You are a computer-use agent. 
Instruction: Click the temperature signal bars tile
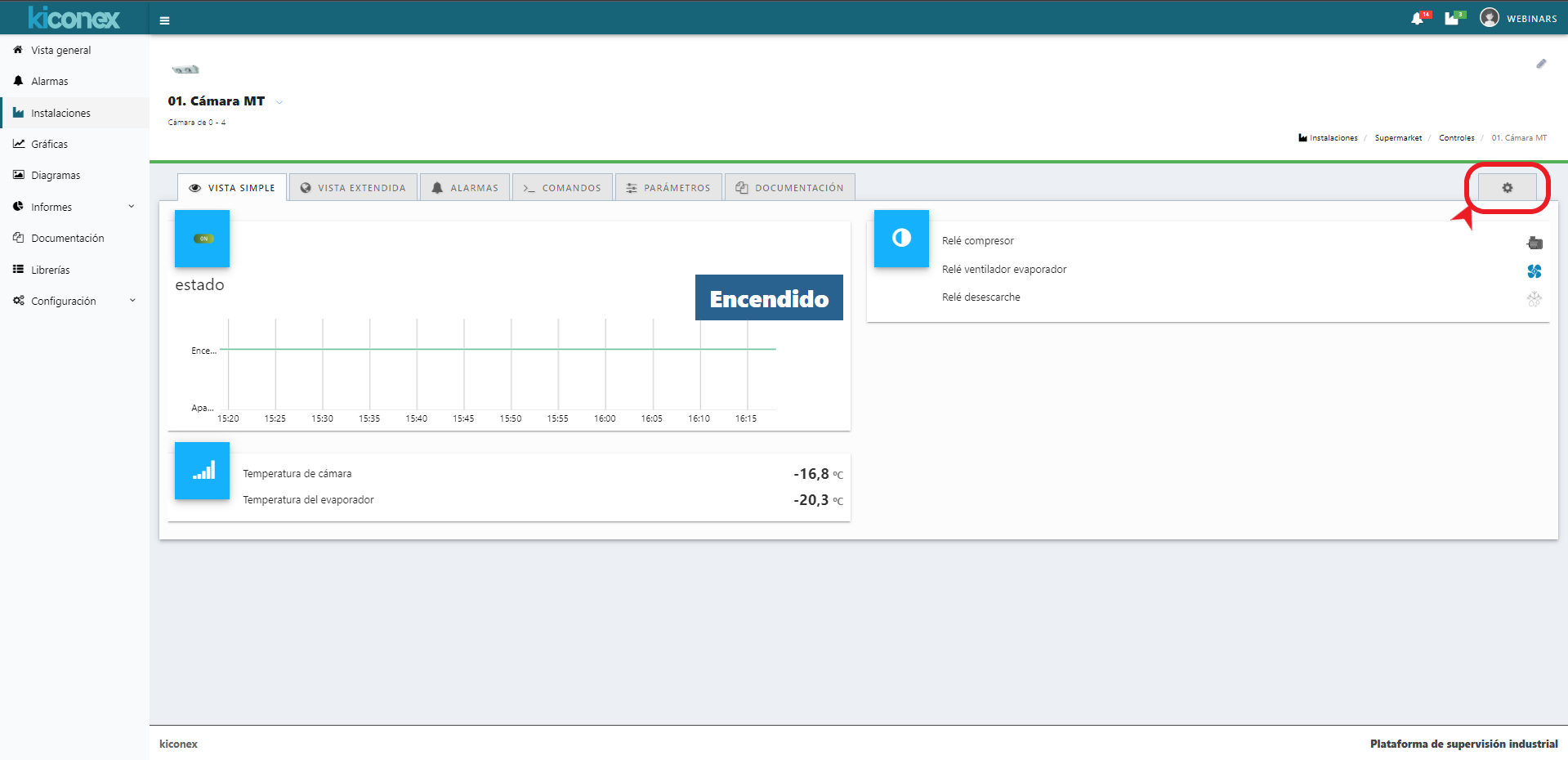point(203,471)
